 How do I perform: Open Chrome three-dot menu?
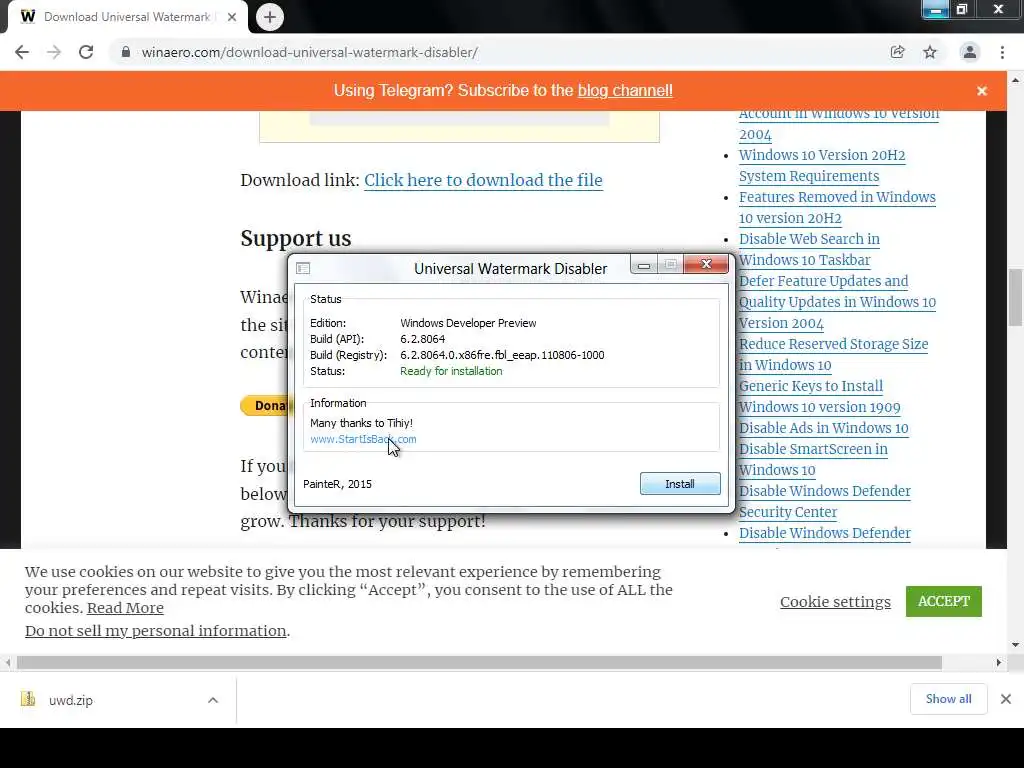coord(1002,52)
